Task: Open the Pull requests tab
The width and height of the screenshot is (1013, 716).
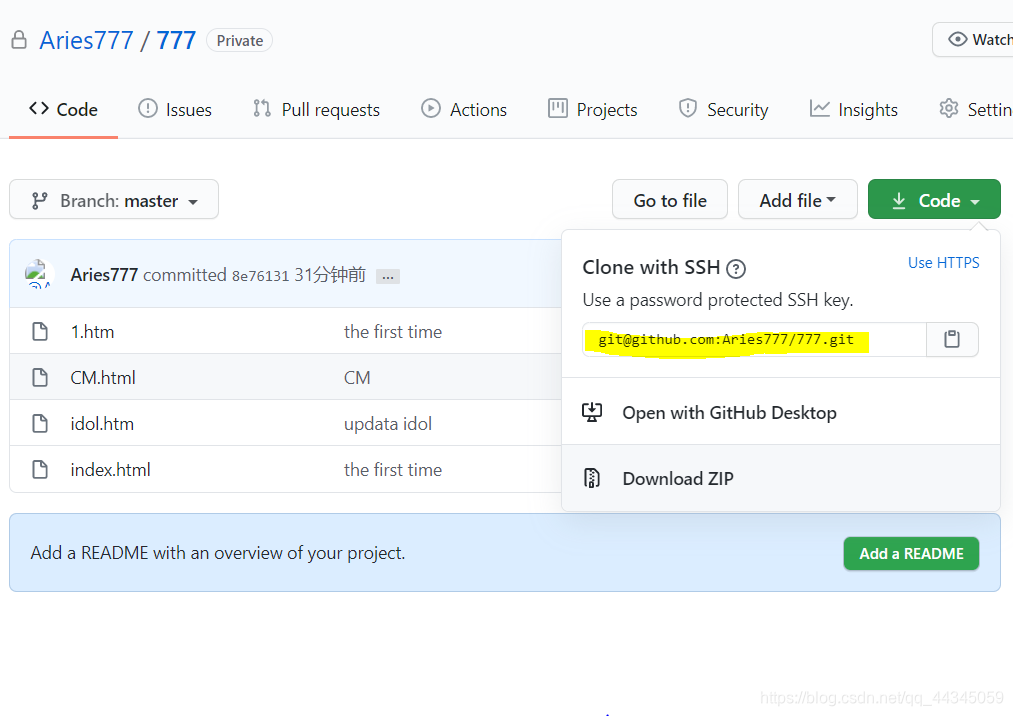Action: (317, 109)
